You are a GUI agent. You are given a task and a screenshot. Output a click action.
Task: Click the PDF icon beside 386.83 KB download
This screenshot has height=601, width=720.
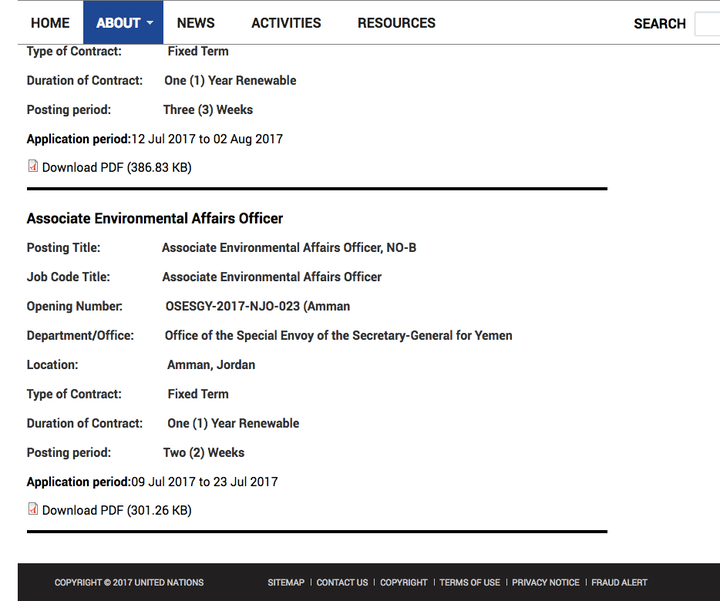(x=33, y=166)
